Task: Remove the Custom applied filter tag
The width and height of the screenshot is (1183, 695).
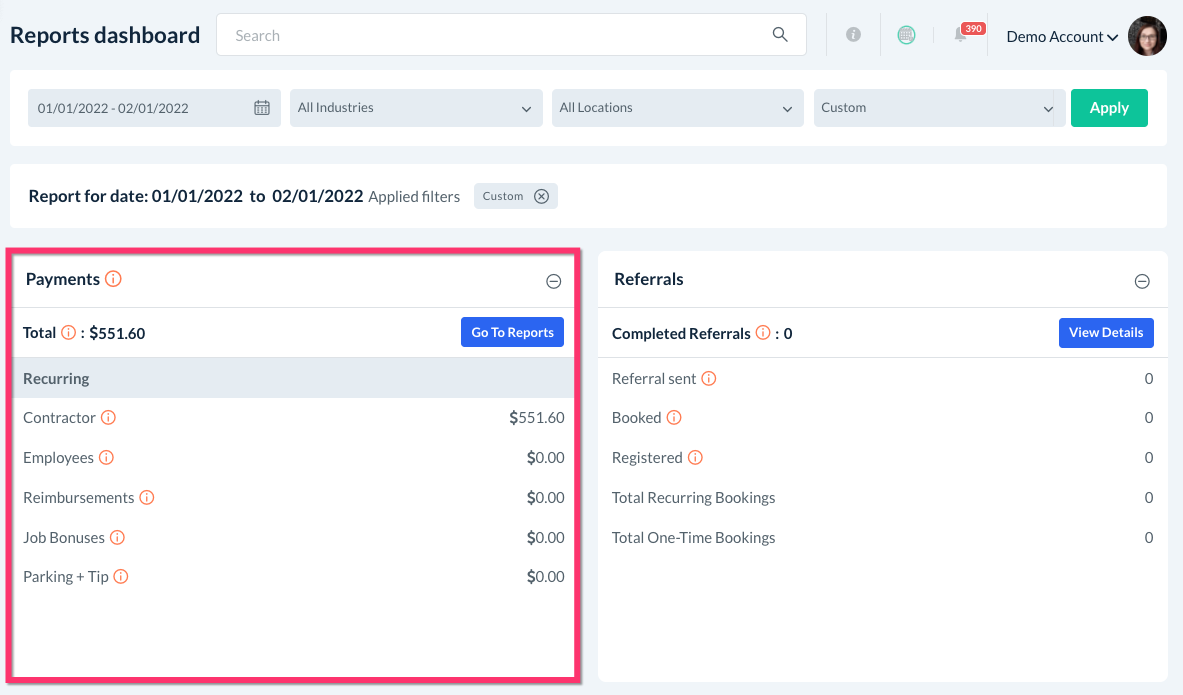Action: tap(541, 196)
